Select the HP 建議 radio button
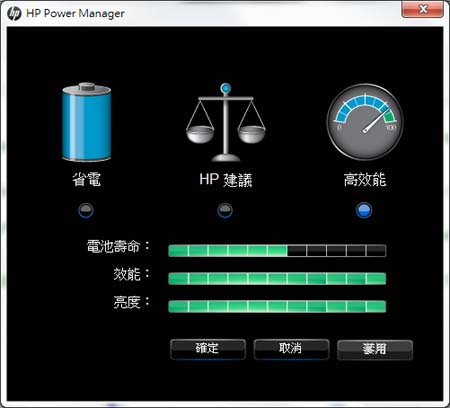The image size is (450, 408). (x=225, y=210)
